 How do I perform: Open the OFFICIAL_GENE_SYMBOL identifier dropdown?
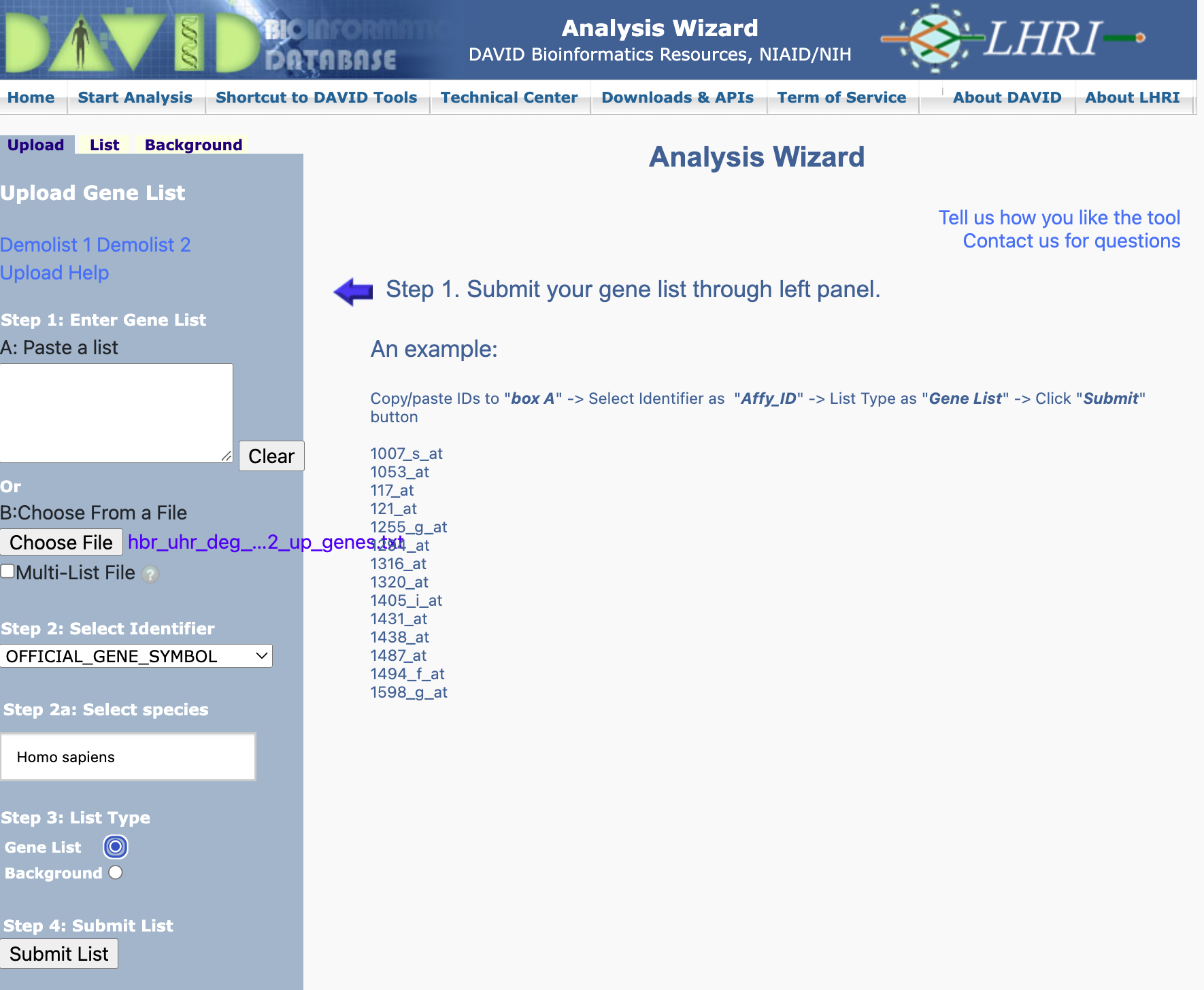[x=136, y=656]
